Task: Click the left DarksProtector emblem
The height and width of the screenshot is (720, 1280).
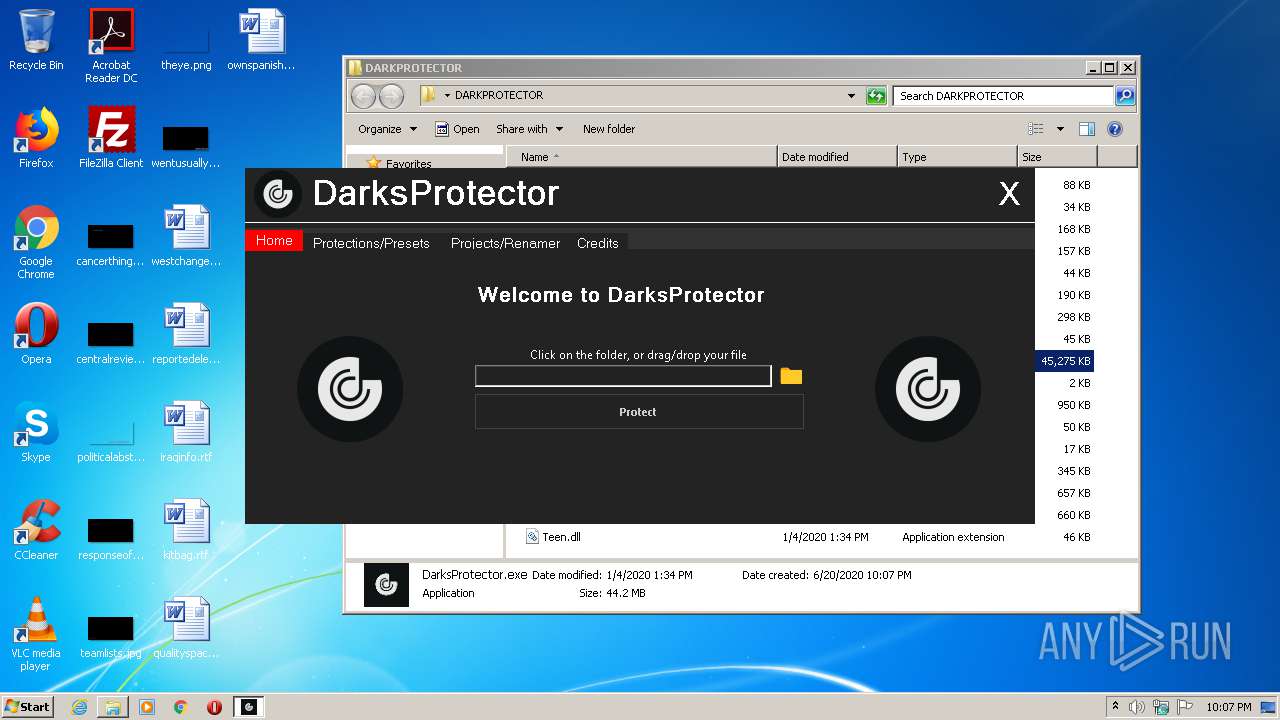Action: click(x=350, y=389)
